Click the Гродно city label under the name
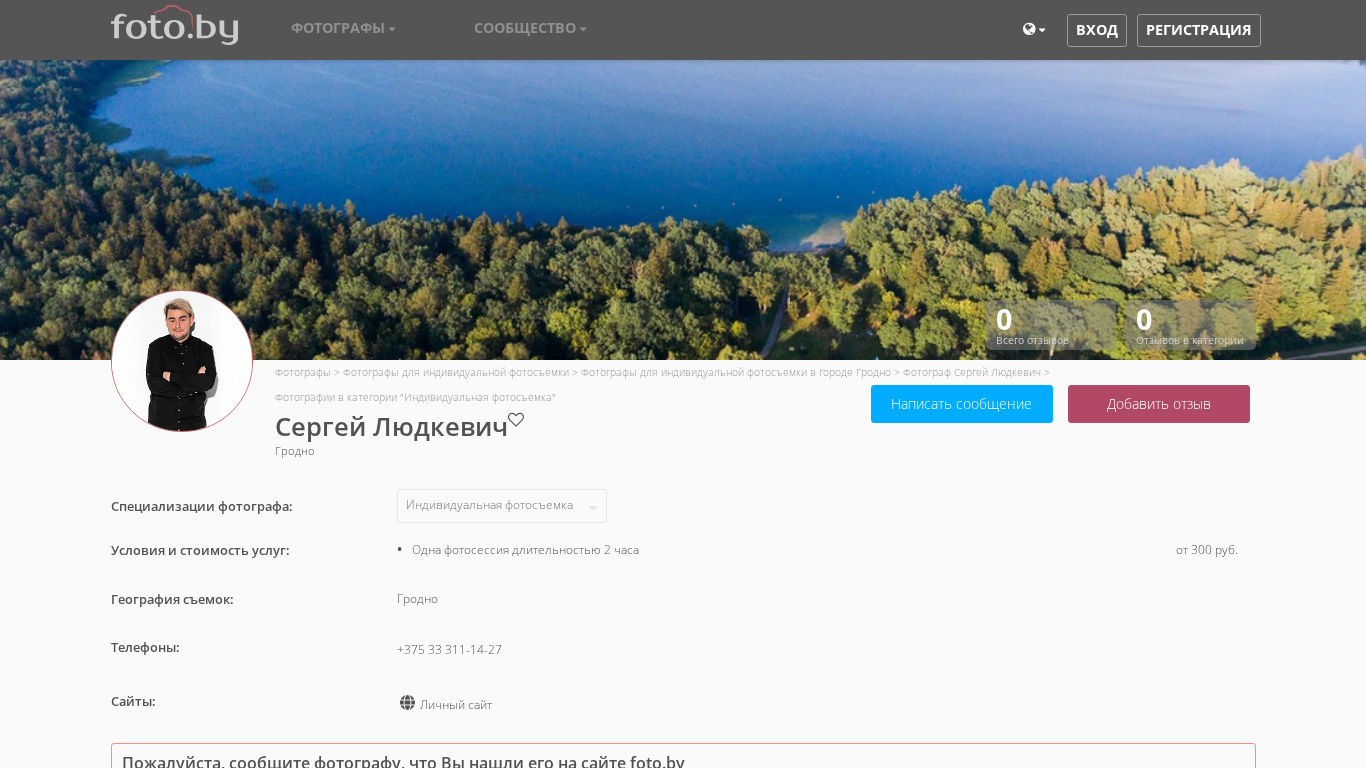 pyautogui.click(x=295, y=451)
